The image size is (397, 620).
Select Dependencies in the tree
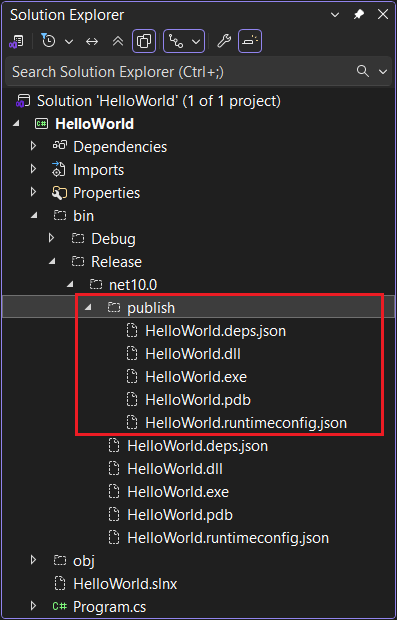[120, 147]
